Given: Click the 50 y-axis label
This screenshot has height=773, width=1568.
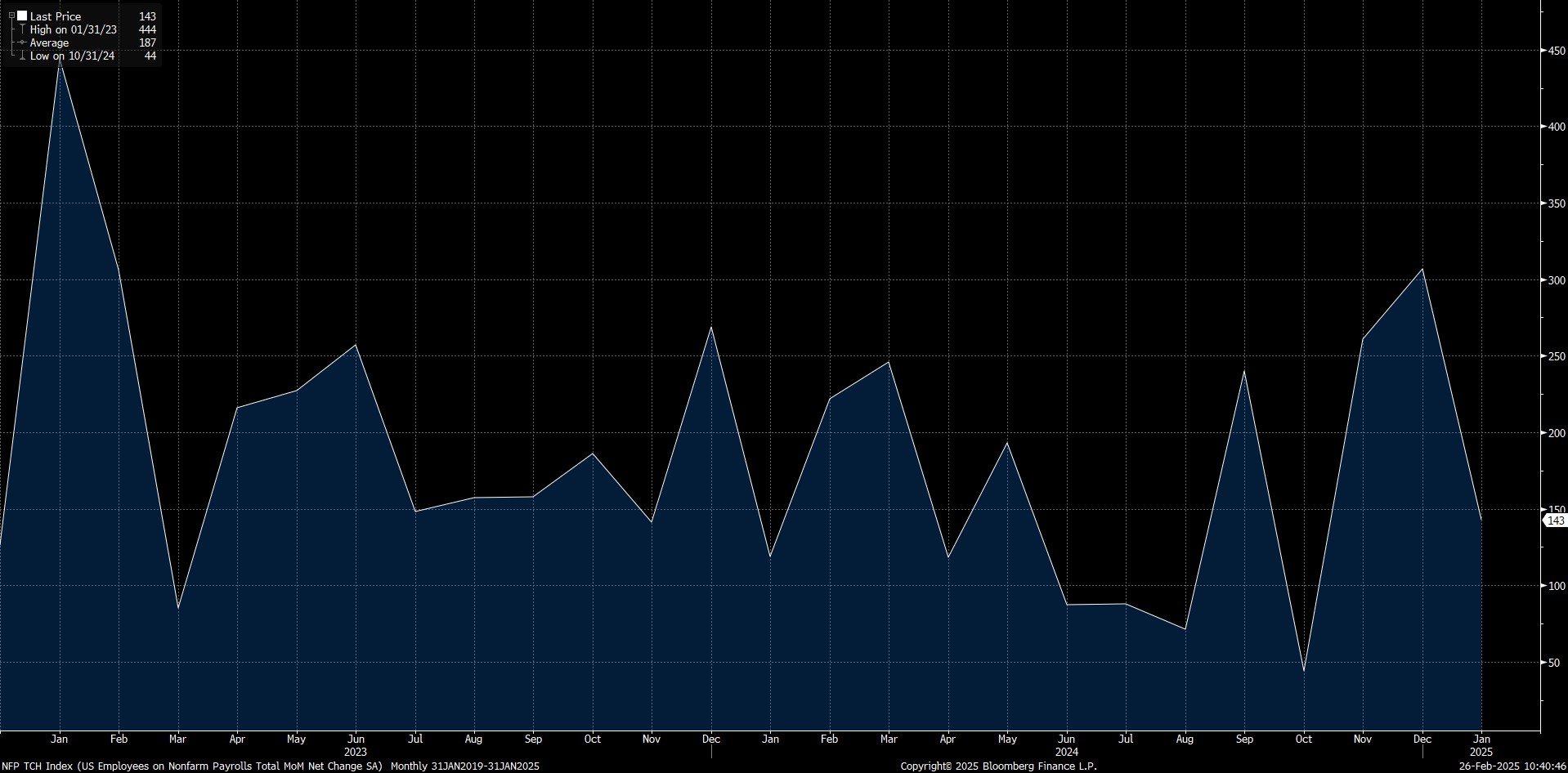Looking at the screenshot, I should [x=1553, y=663].
